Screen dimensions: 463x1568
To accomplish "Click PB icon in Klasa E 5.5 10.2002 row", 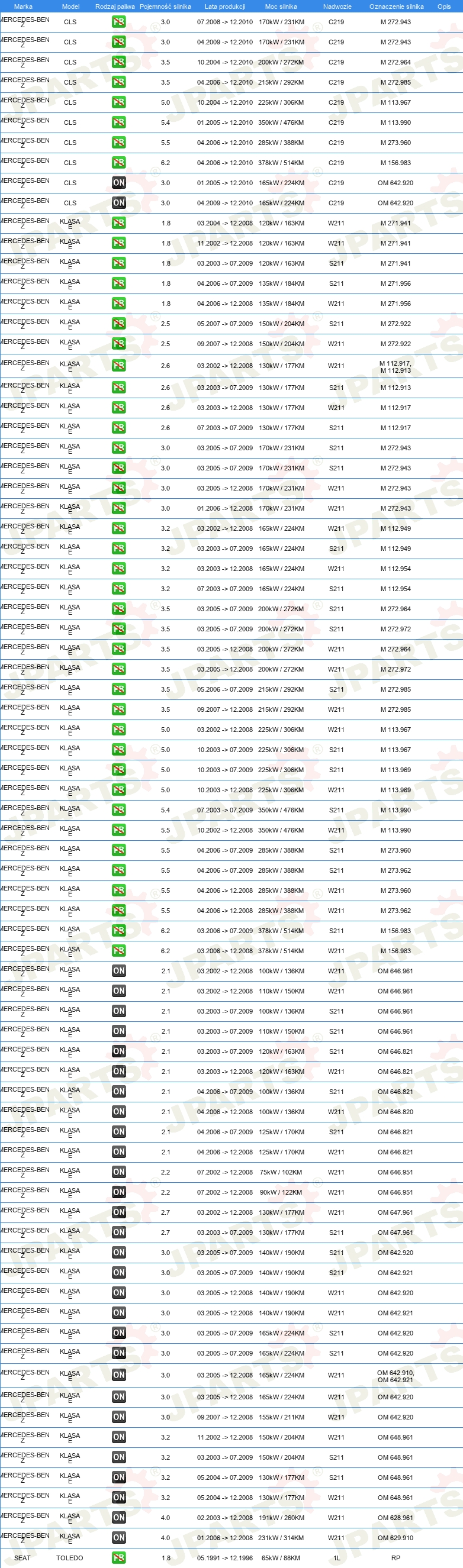I will point(119,830).
